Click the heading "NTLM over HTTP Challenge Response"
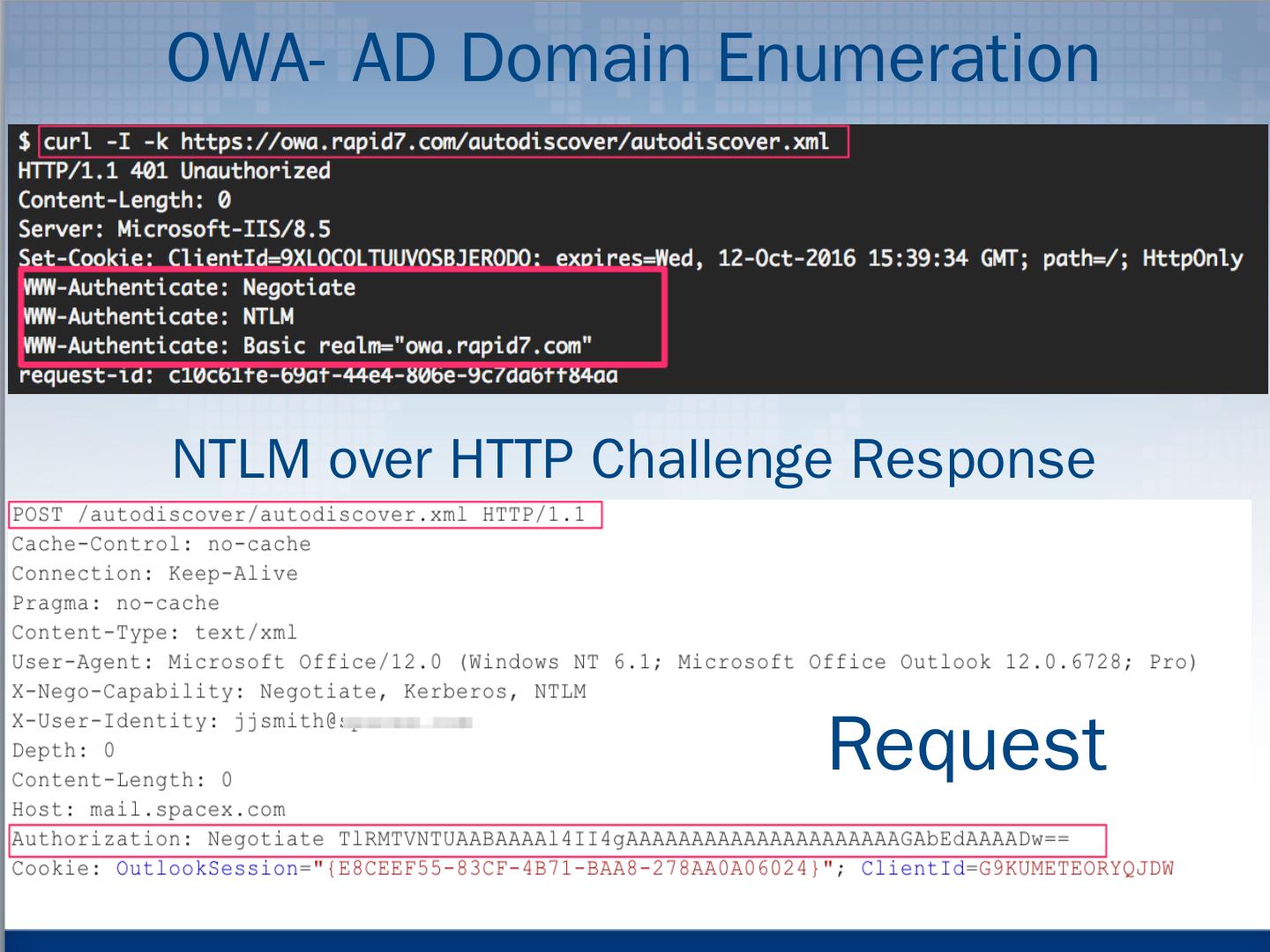Image resolution: width=1270 pixels, height=952 pixels. pyautogui.click(x=633, y=458)
